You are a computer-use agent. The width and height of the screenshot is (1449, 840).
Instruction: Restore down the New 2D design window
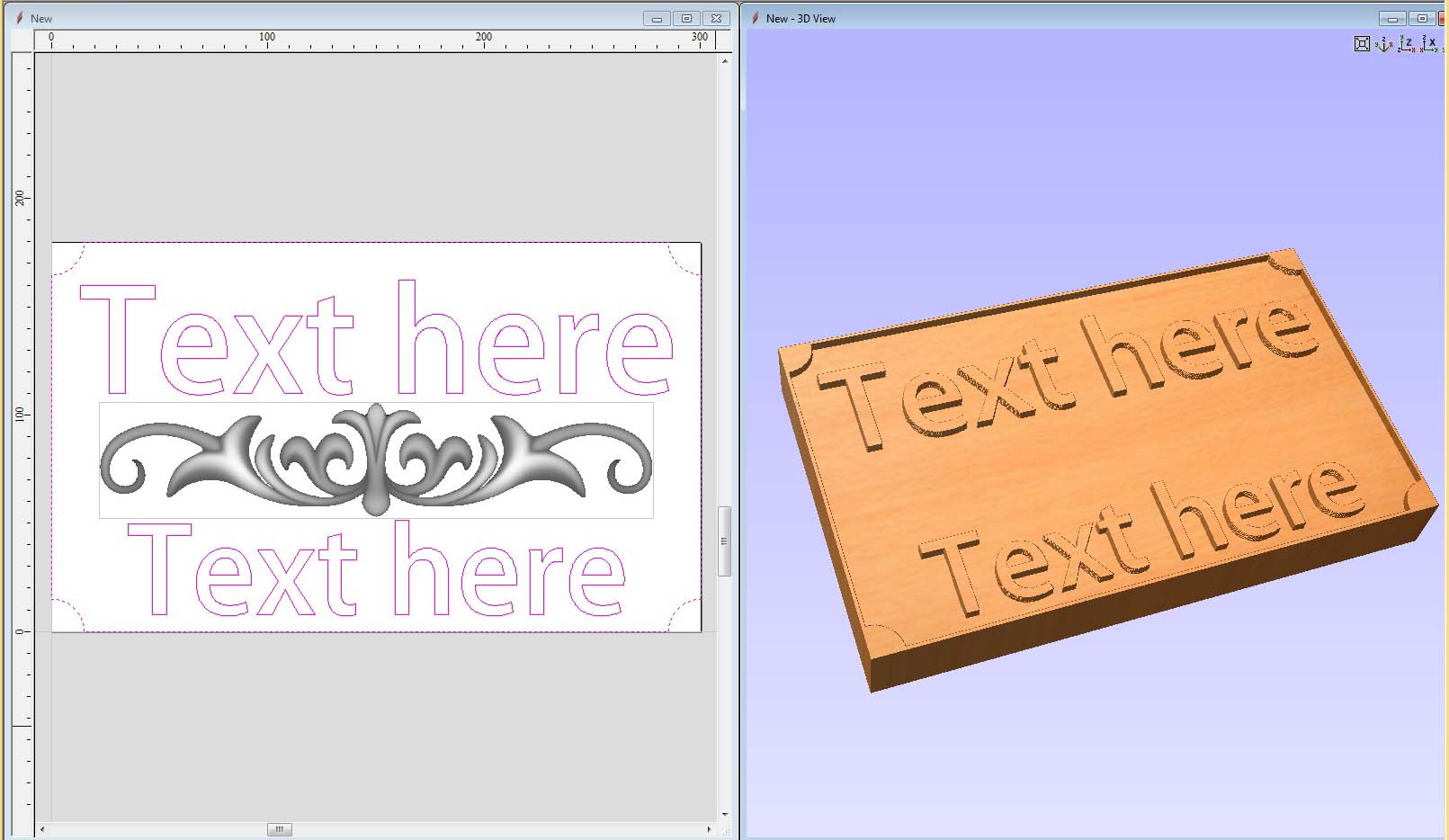coord(686,18)
